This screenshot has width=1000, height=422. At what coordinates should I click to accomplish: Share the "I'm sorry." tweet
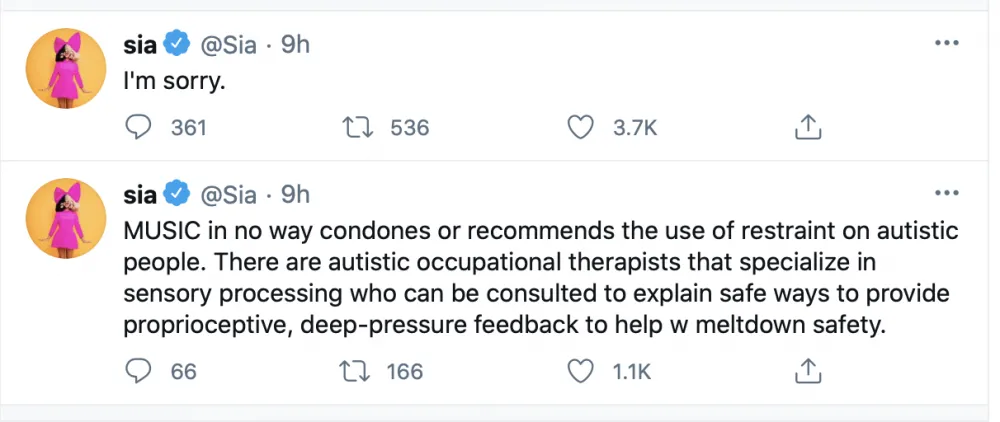click(x=807, y=128)
